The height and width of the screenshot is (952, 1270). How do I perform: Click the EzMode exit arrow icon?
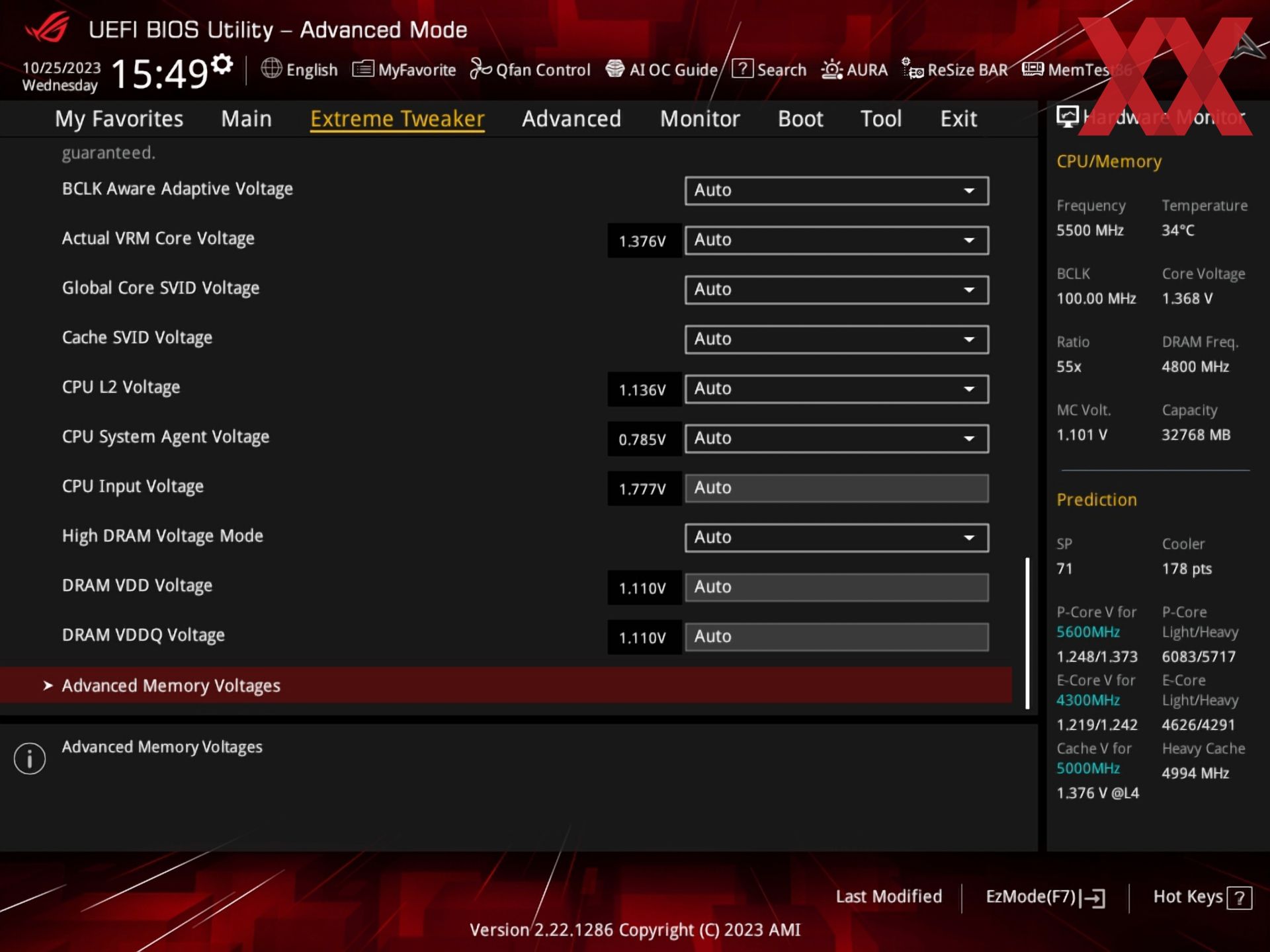pyautogui.click(x=1093, y=898)
